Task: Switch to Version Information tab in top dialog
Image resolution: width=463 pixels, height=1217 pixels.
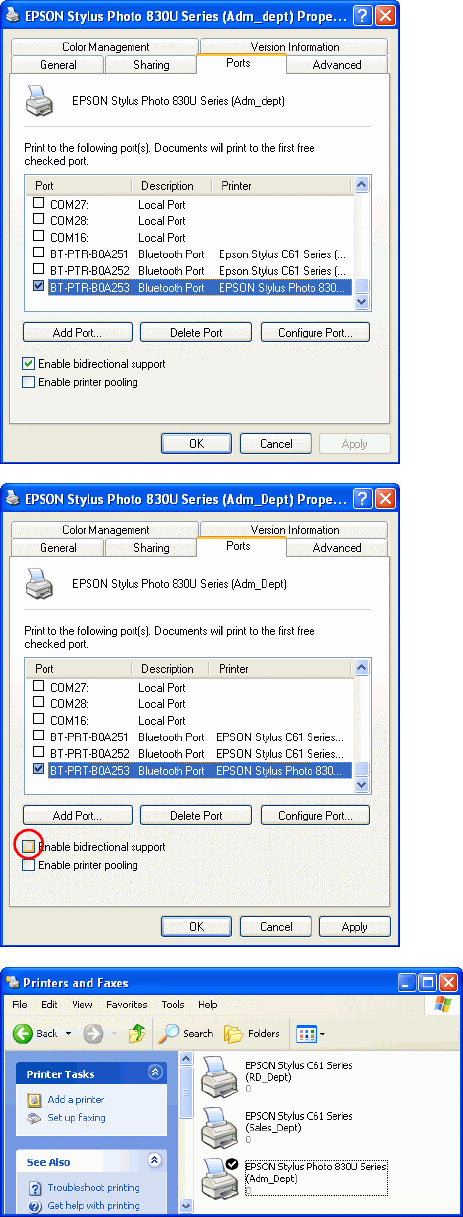Action: [294, 47]
